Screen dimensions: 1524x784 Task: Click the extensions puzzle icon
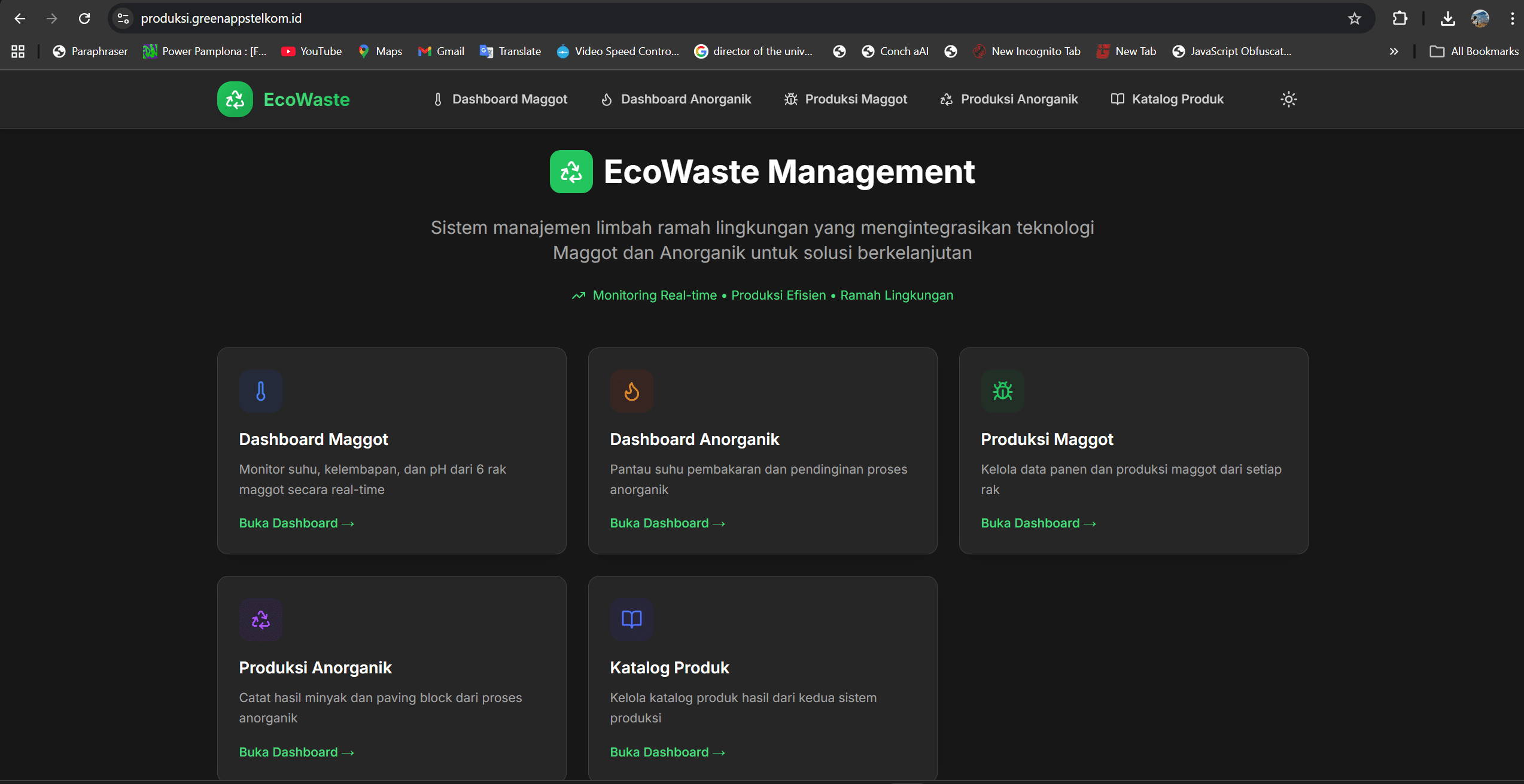point(1400,18)
